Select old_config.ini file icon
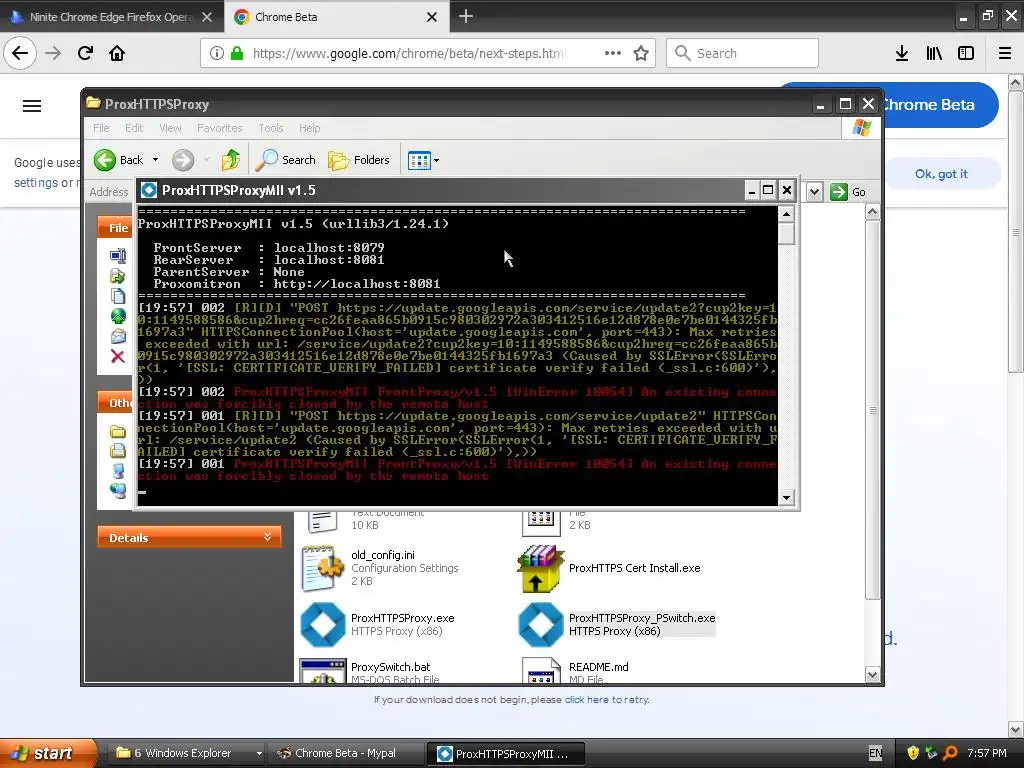 click(323, 568)
